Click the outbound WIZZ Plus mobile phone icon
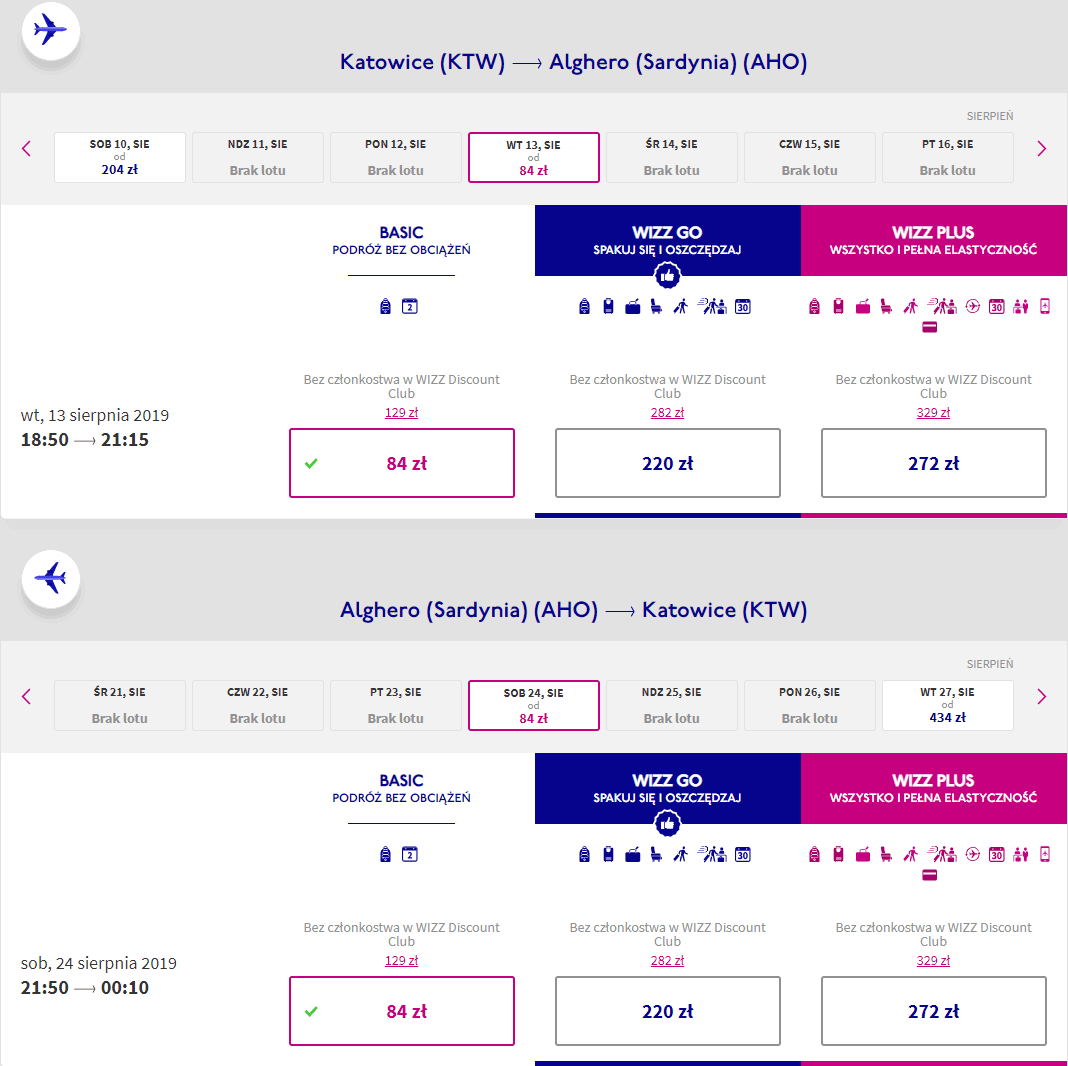This screenshot has height=1066, width=1068. [1045, 307]
